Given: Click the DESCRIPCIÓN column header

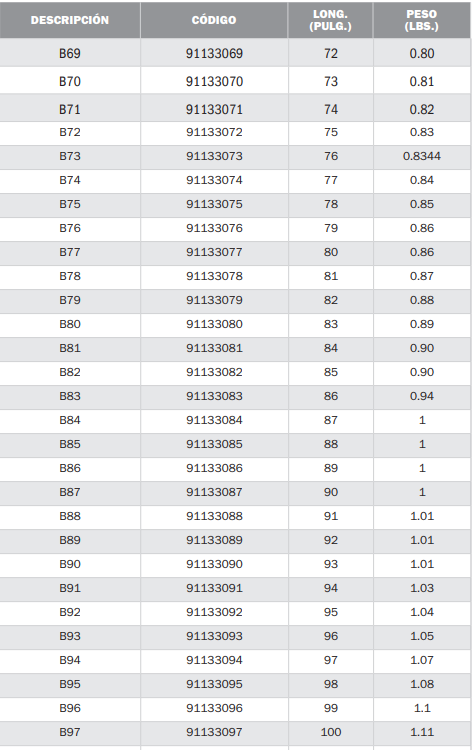Looking at the screenshot, I should [x=70, y=20].
